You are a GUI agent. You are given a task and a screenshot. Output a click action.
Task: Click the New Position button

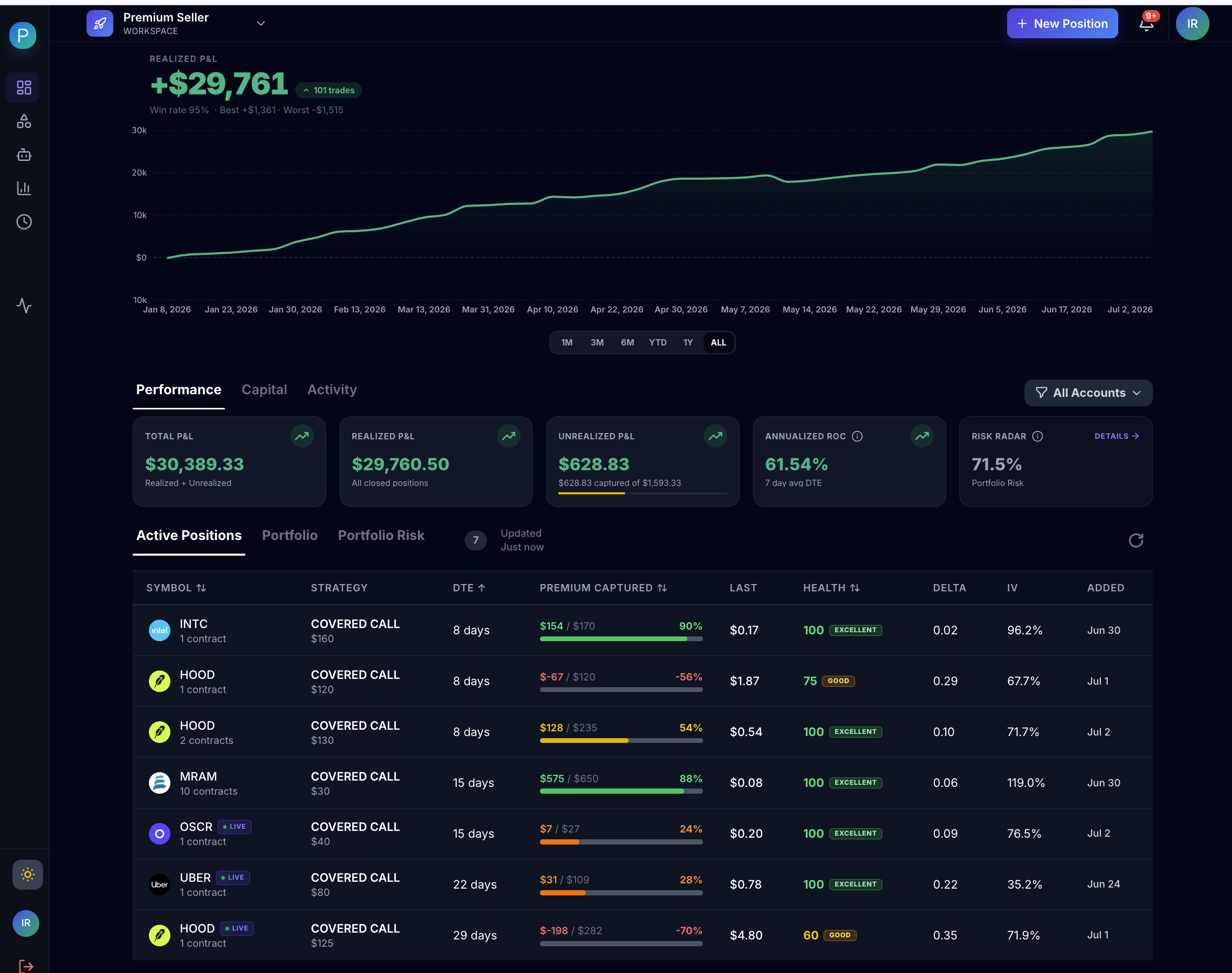pyautogui.click(x=1062, y=24)
